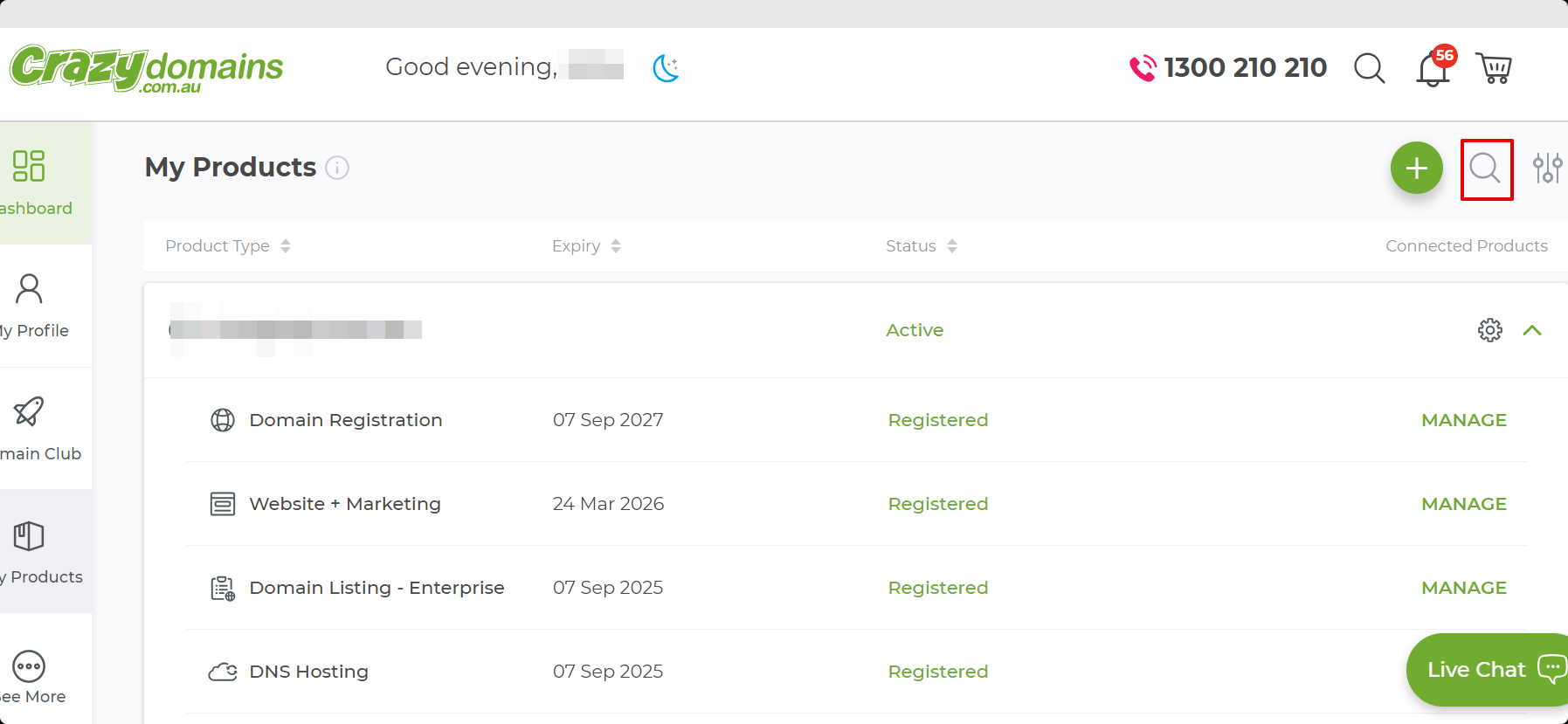Click the Domain Listing - Enterprise icon
Screen dimensions: 1568x724
coord(223,588)
